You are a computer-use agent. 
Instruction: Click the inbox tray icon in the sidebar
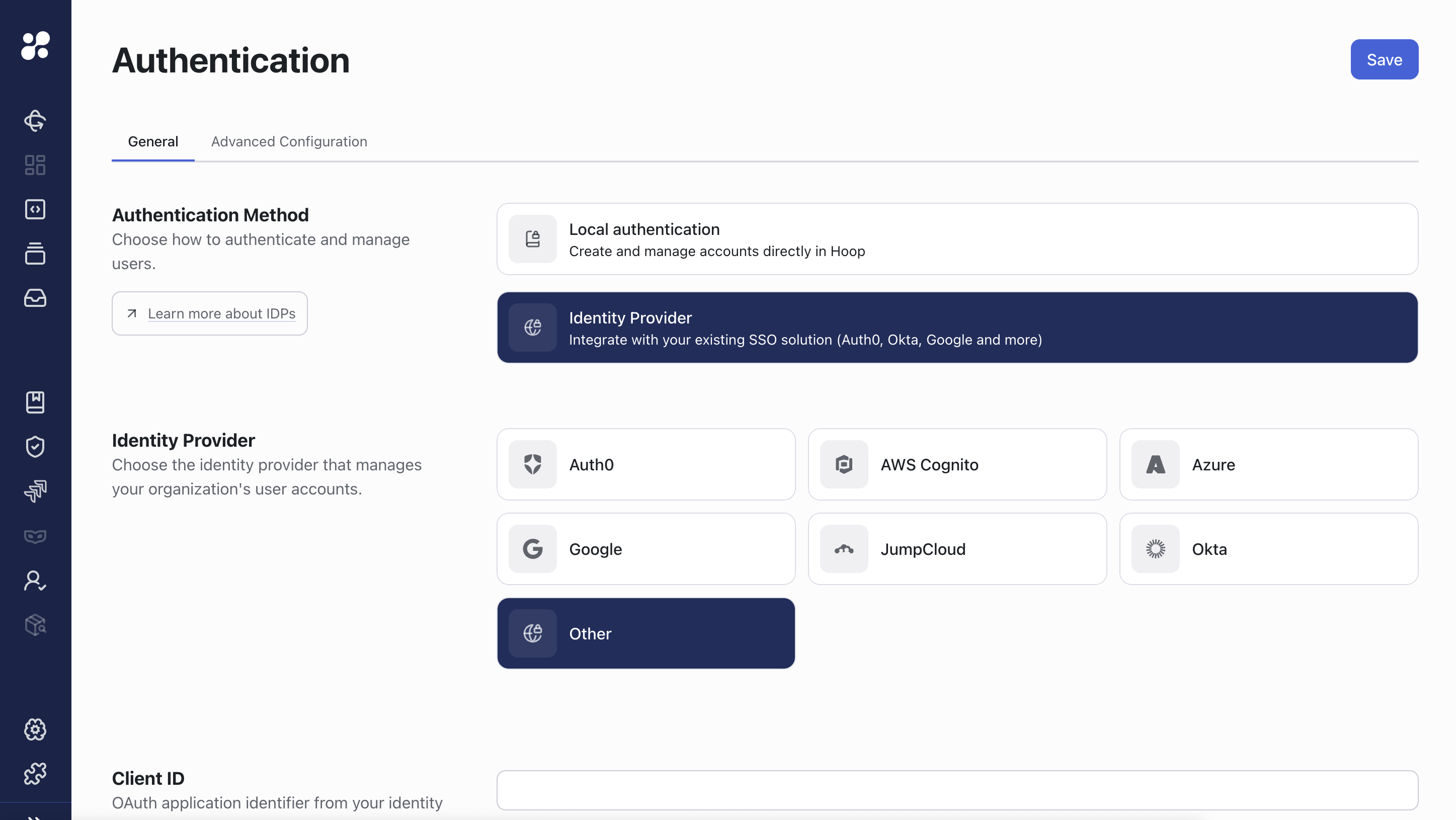[x=35, y=298]
